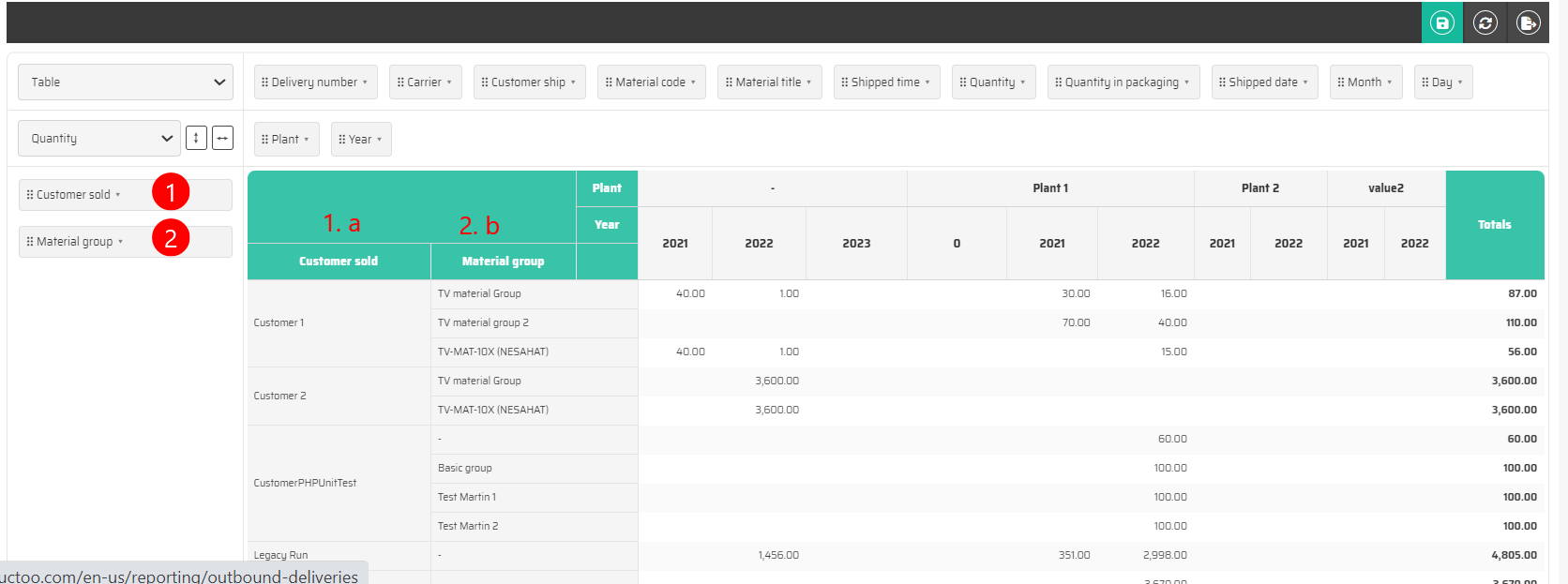This screenshot has width=1568, height=584.
Task: Click drag handle on Customer sold field
Action: (x=30, y=195)
